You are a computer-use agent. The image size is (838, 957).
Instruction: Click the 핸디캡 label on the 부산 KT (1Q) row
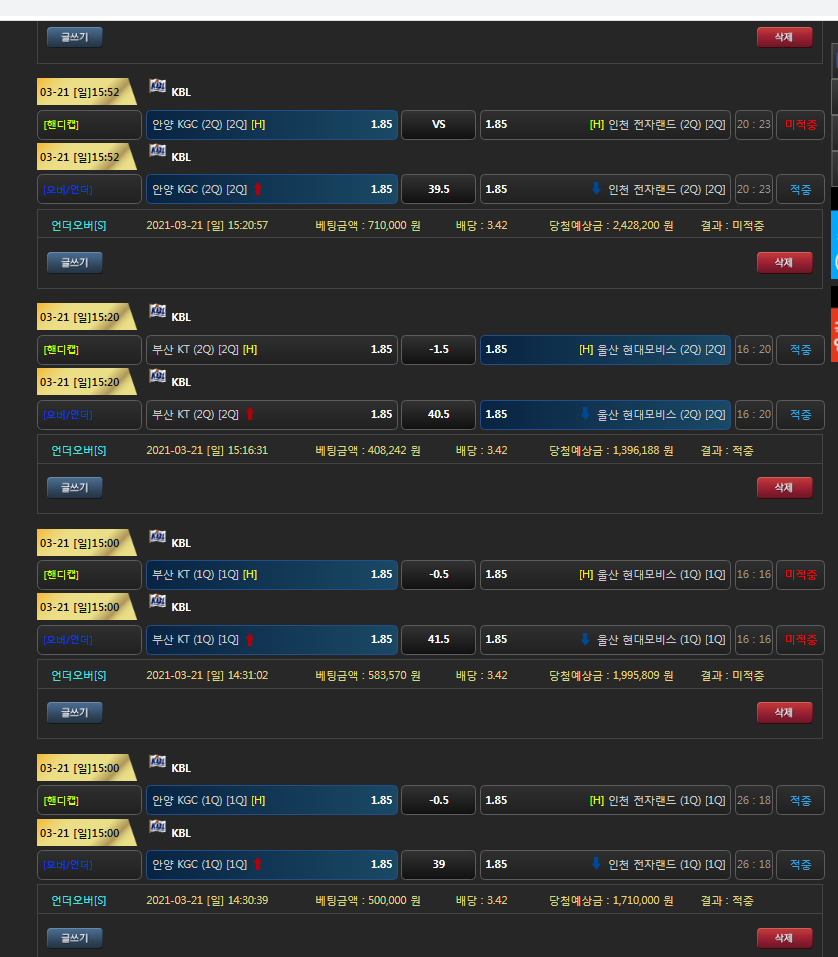[x=90, y=575]
